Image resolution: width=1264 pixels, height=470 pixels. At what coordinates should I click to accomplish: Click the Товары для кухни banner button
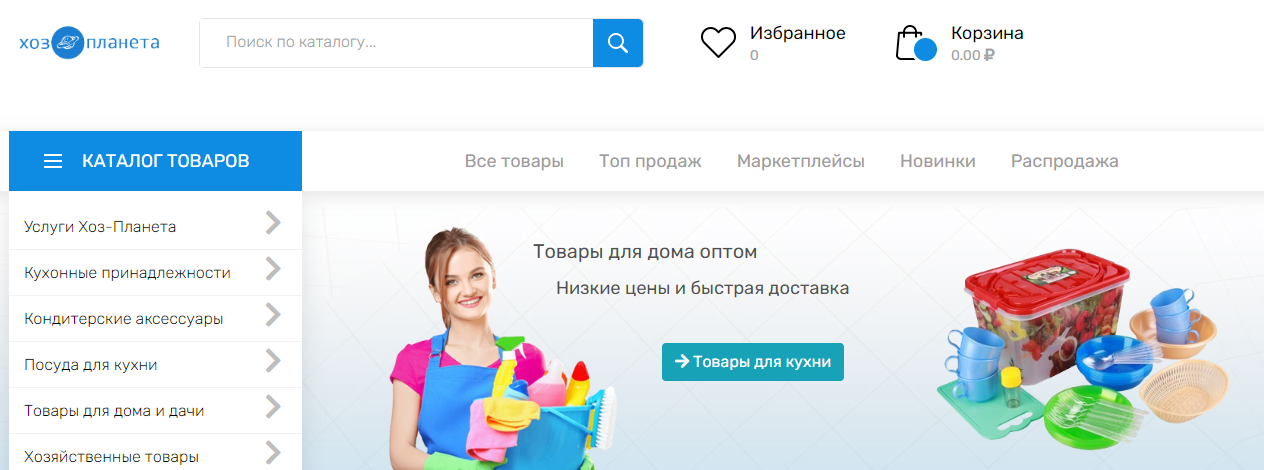pos(753,362)
